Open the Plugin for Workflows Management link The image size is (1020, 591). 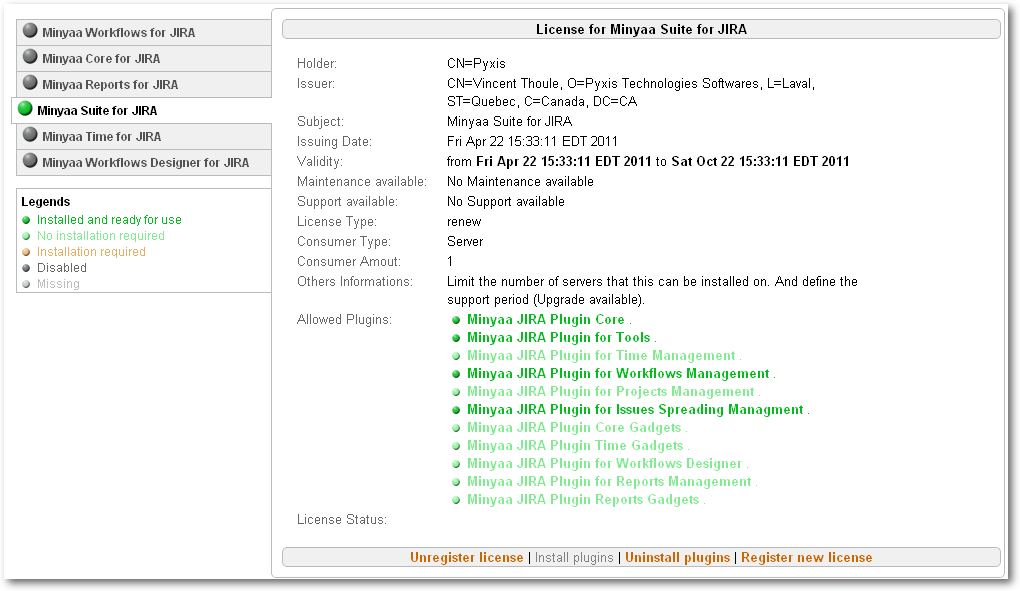(619, 374)
